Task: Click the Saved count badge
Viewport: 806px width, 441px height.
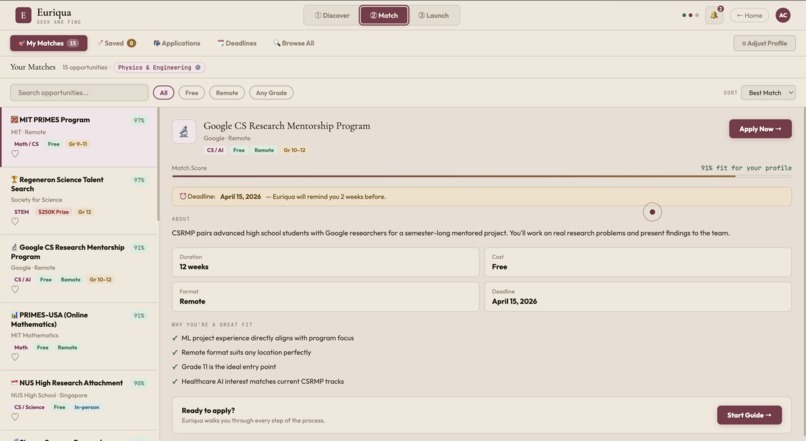Action: pyautogui.click(x=132, y=43)
